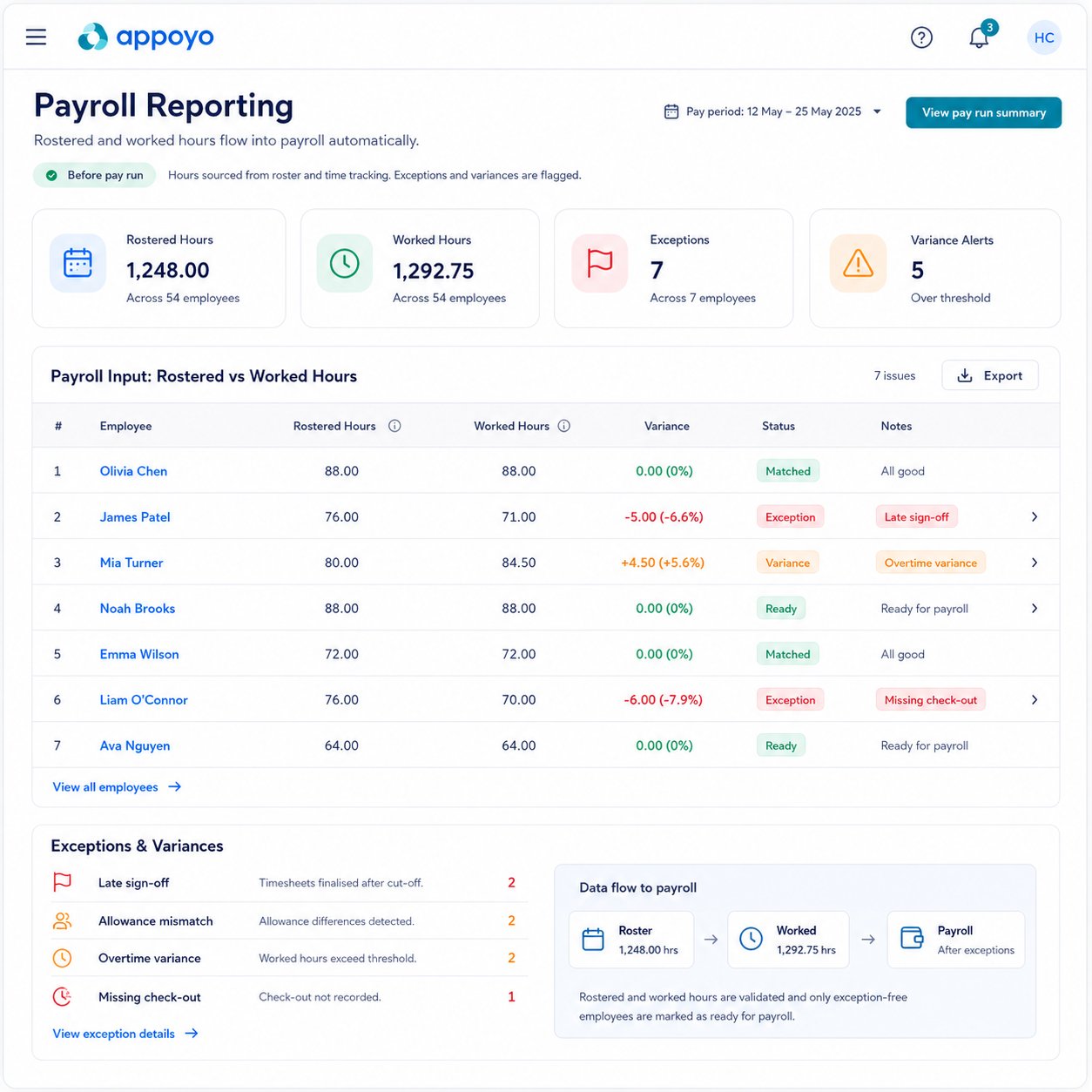Expand Liam O'Connor row details chevron

click(1035, 700)
